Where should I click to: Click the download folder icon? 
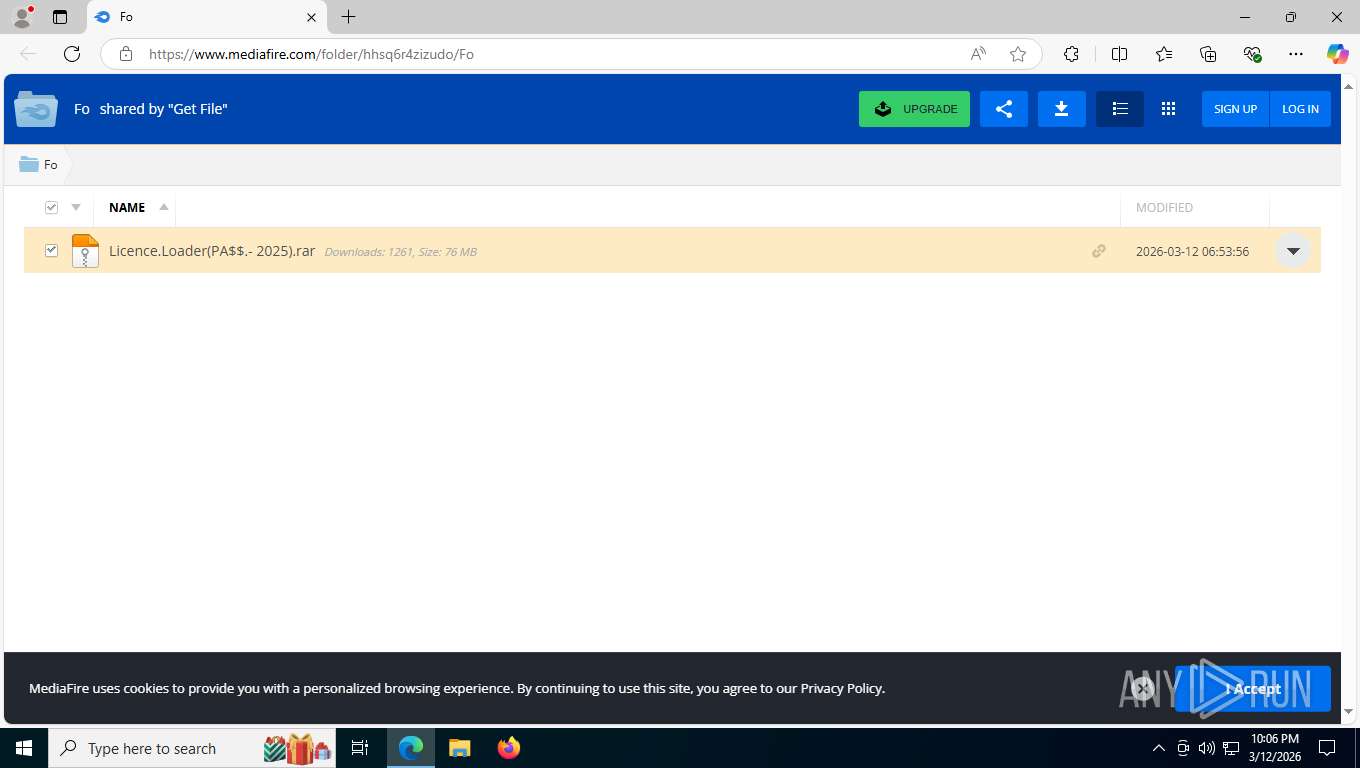point(1062,109)
